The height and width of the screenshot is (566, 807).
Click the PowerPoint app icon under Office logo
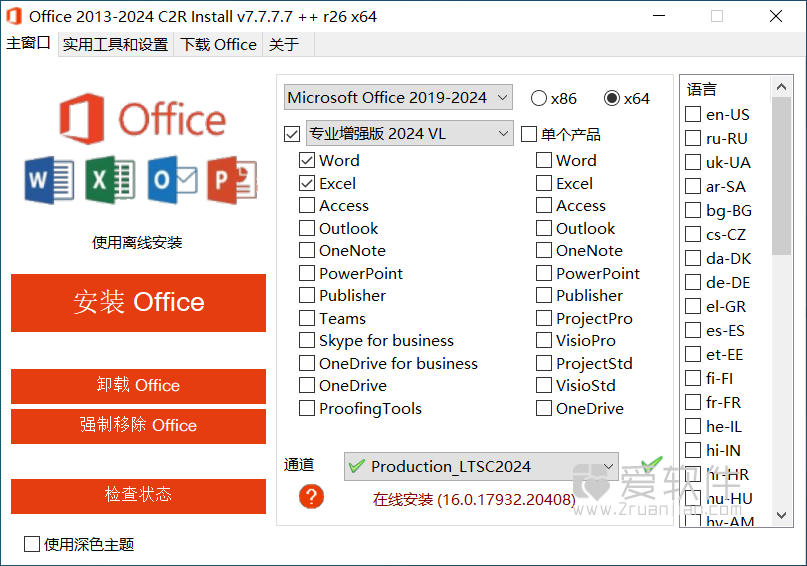coord(233,180)
